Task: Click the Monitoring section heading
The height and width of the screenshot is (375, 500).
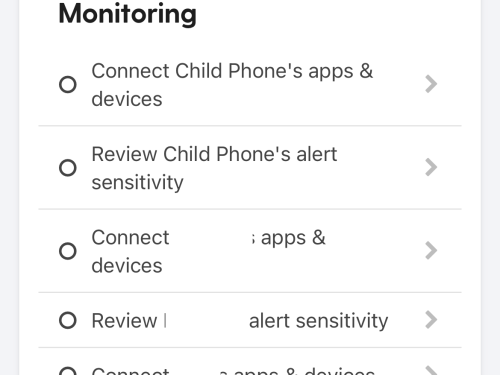Action: tap(127, 14)
